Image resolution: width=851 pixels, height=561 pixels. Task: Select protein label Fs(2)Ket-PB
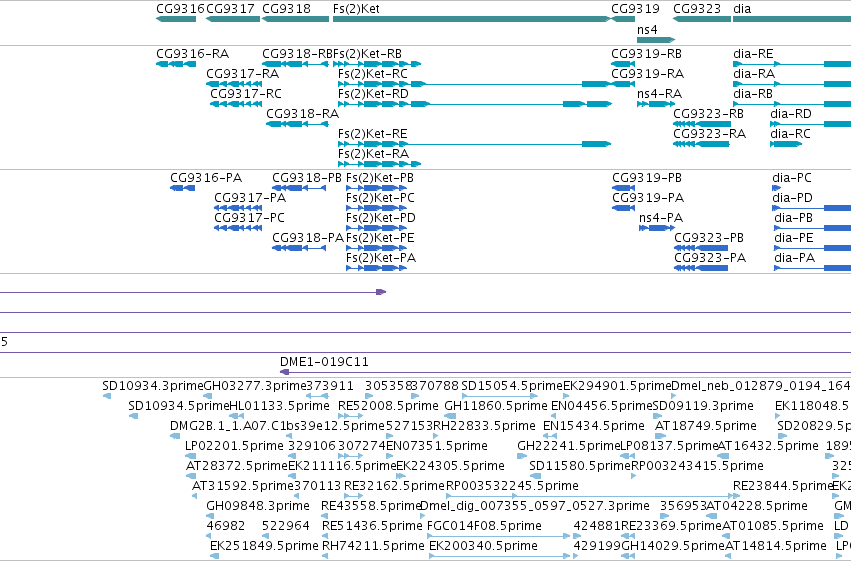tap(380, 178)
